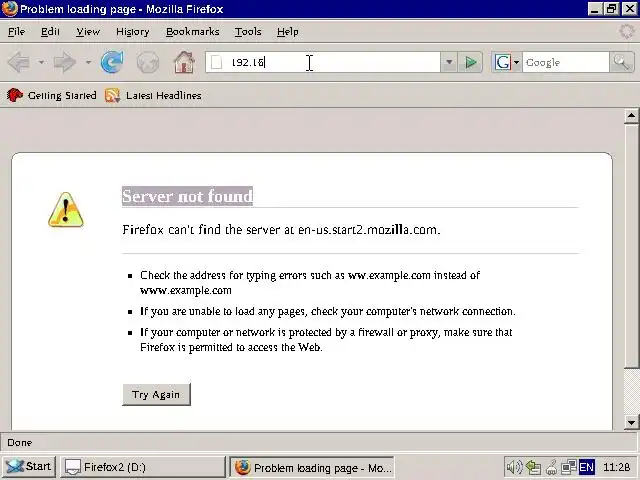This screenshot has width=640, height=480.
Task: Click the network connection tray icon
Action: [x=569, y=467]
